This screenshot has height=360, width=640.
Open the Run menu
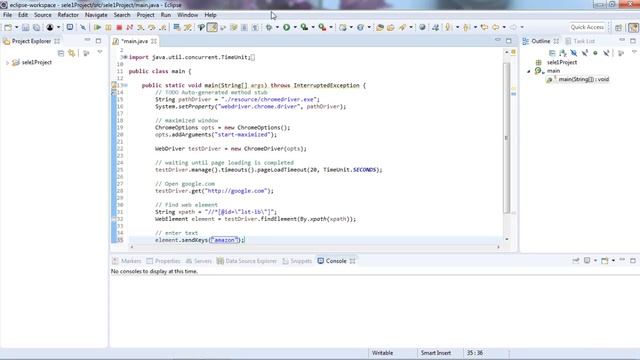(166, 15)
